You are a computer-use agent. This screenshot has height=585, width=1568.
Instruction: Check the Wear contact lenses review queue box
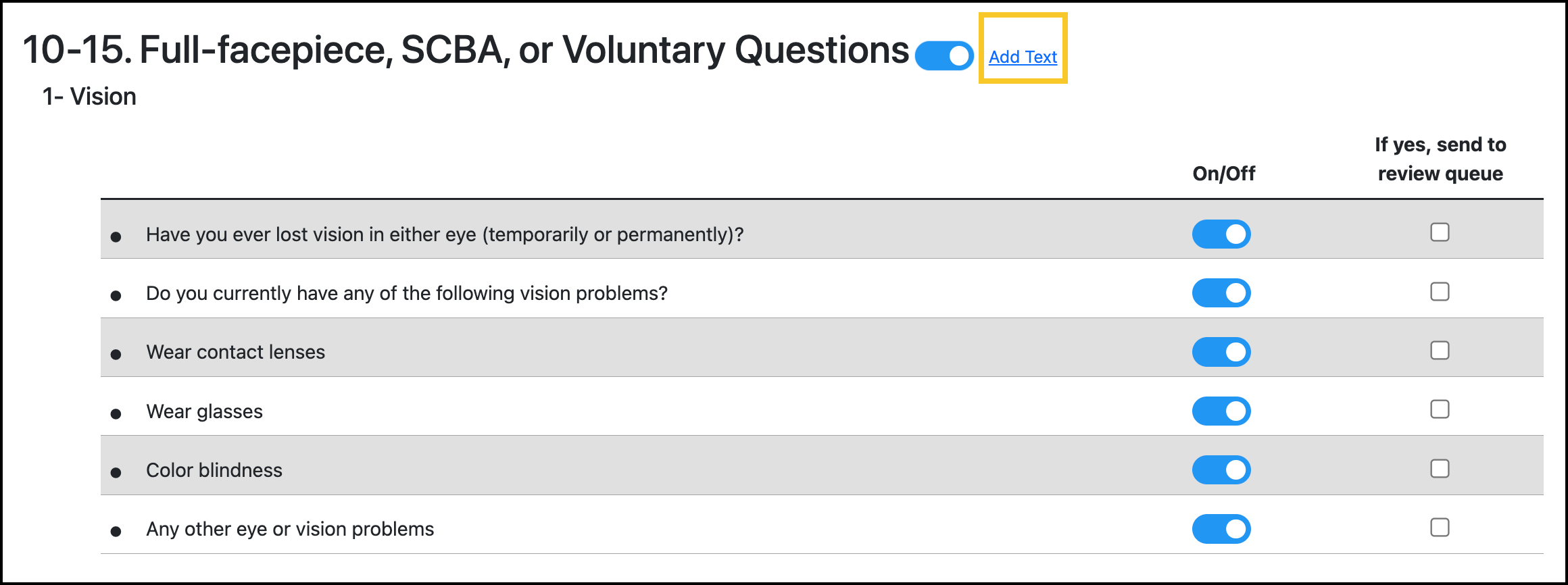(1440, 350)
